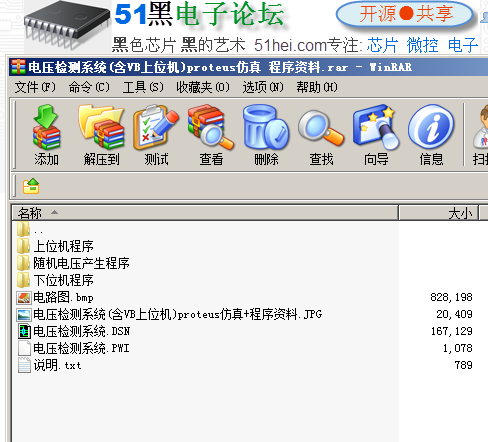Click the 芯片 link in the banner
The image size is (488, 442).
coord(382,45)
